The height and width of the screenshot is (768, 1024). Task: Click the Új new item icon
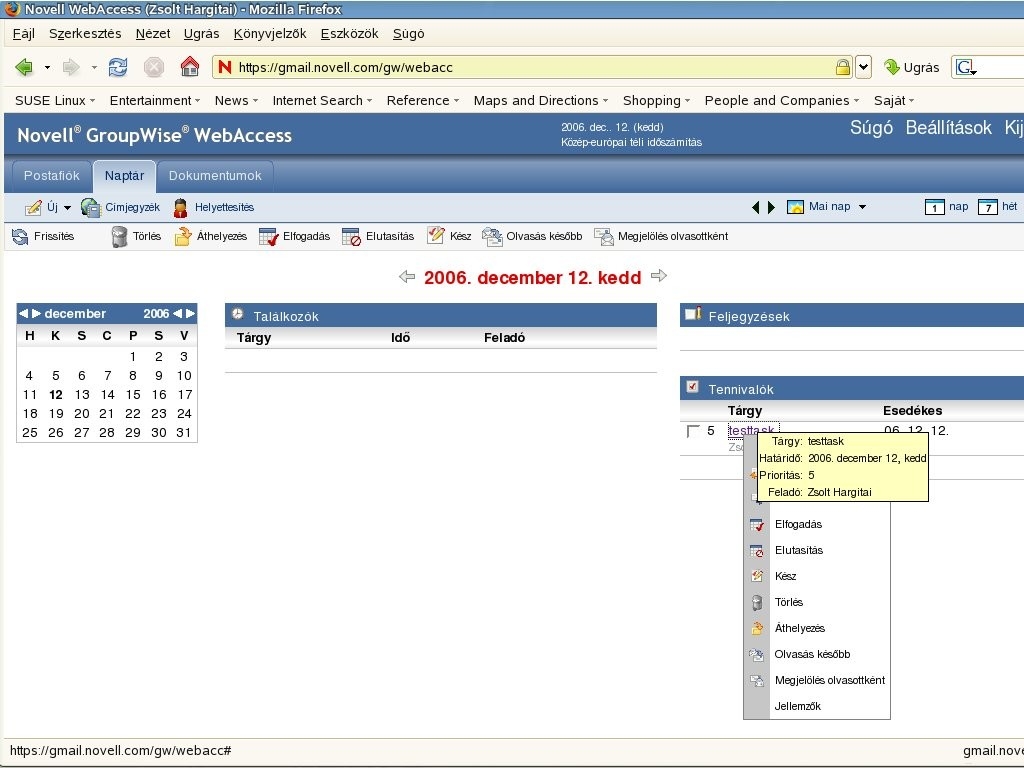coord(33,207)
